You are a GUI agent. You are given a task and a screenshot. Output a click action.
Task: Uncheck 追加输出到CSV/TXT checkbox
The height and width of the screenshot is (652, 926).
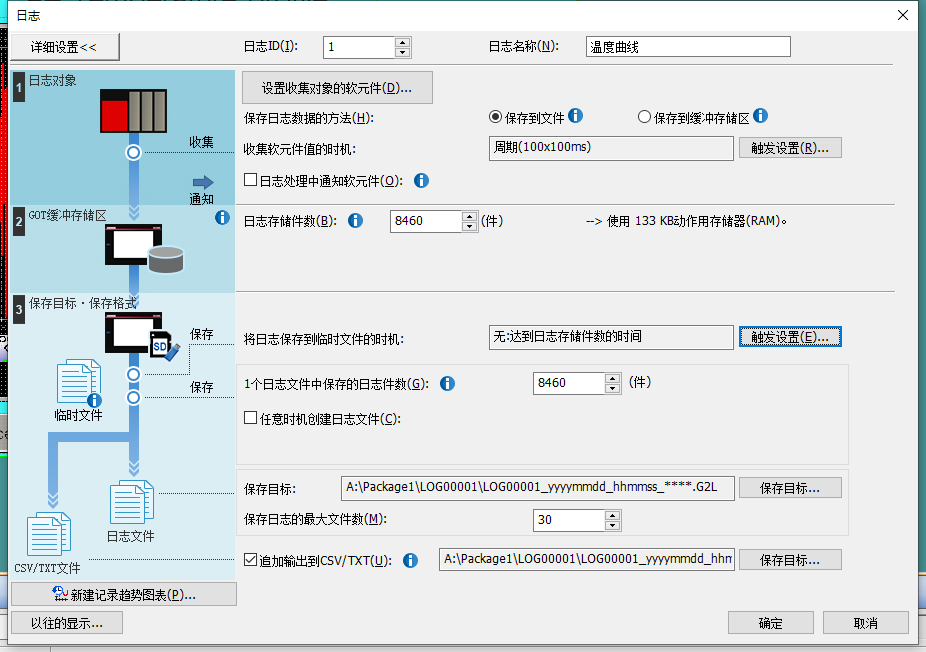coord(251,560)
